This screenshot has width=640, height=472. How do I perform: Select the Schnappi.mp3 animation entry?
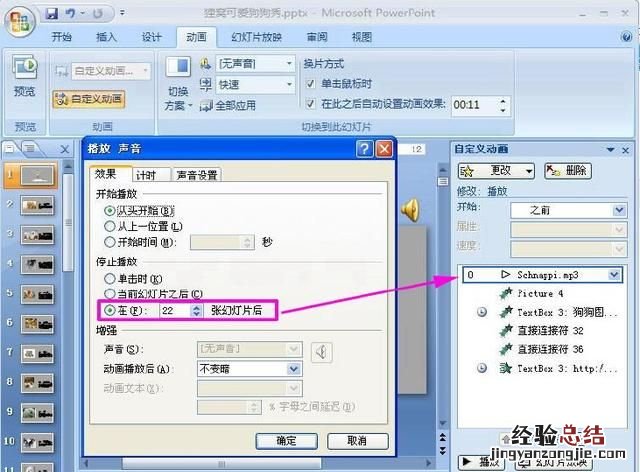pyautogui.click(x=542, y=274)
